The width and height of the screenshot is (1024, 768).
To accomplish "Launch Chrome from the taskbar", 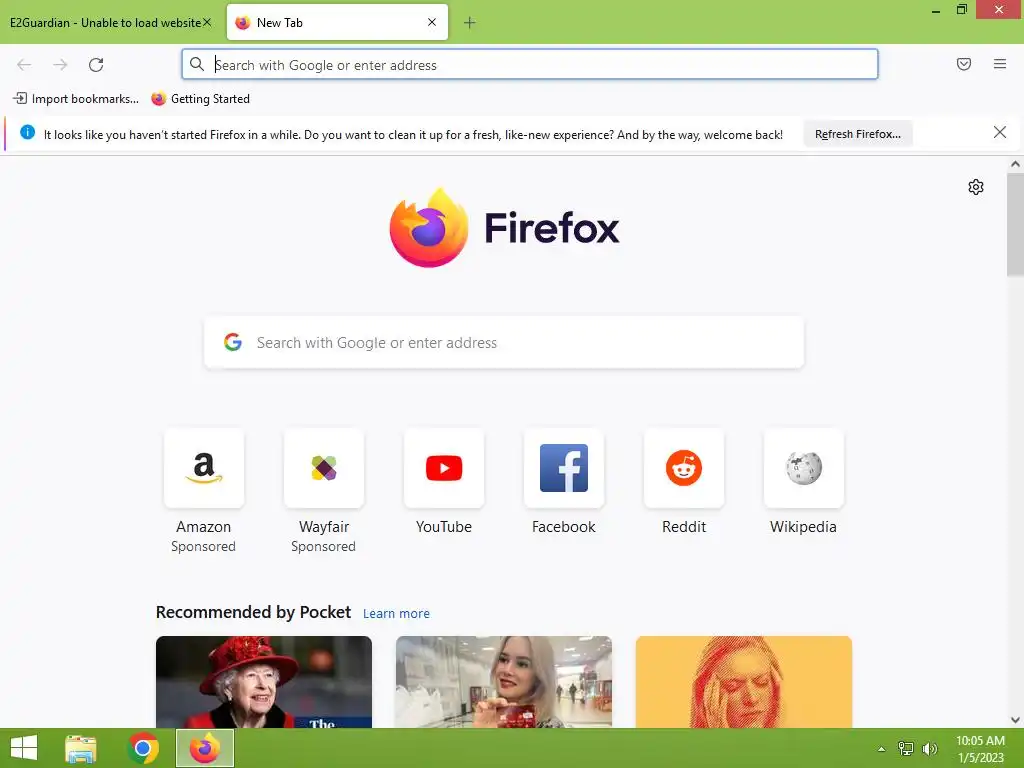I will [143, 748].
